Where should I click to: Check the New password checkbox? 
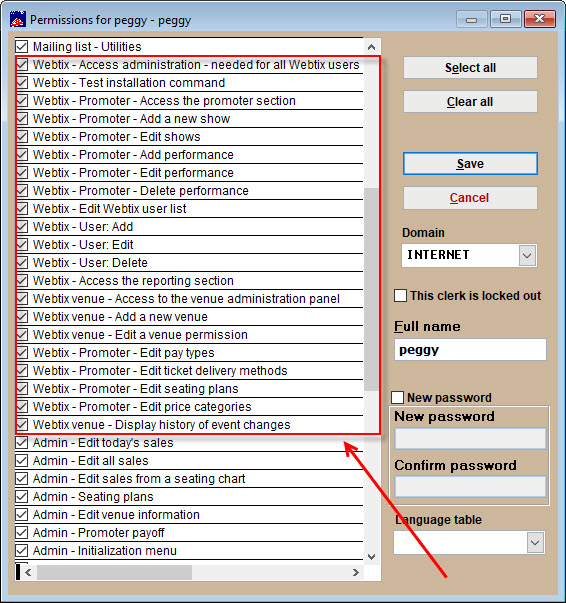click(x=398, y=398)
